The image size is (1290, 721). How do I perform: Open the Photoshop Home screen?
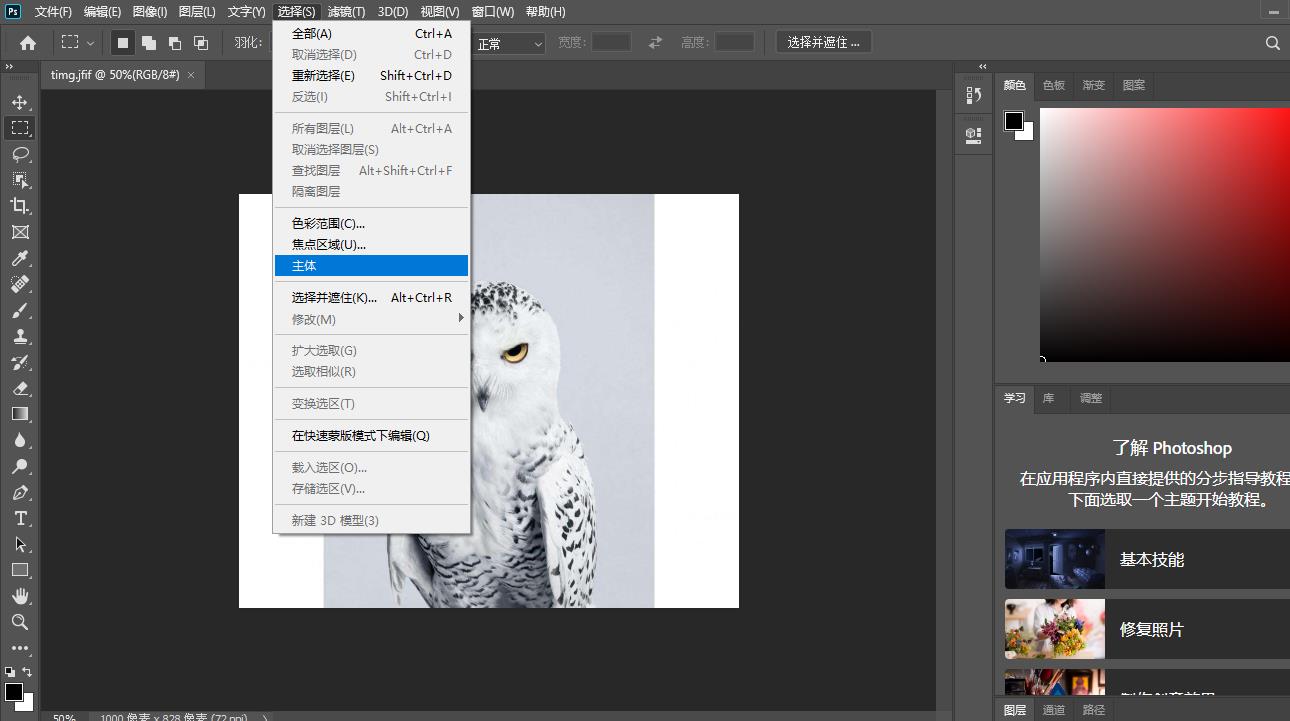coord(26,42)
